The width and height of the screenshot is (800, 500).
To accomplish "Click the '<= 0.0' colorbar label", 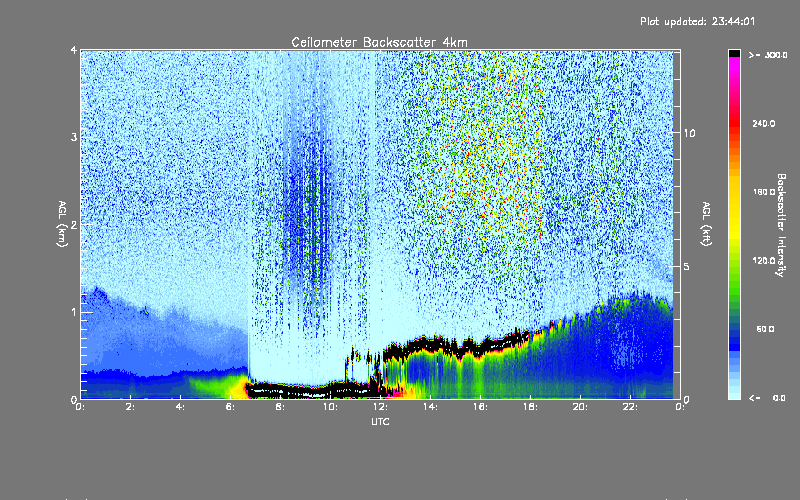I will pyautogui.click(x=768, y=397).
